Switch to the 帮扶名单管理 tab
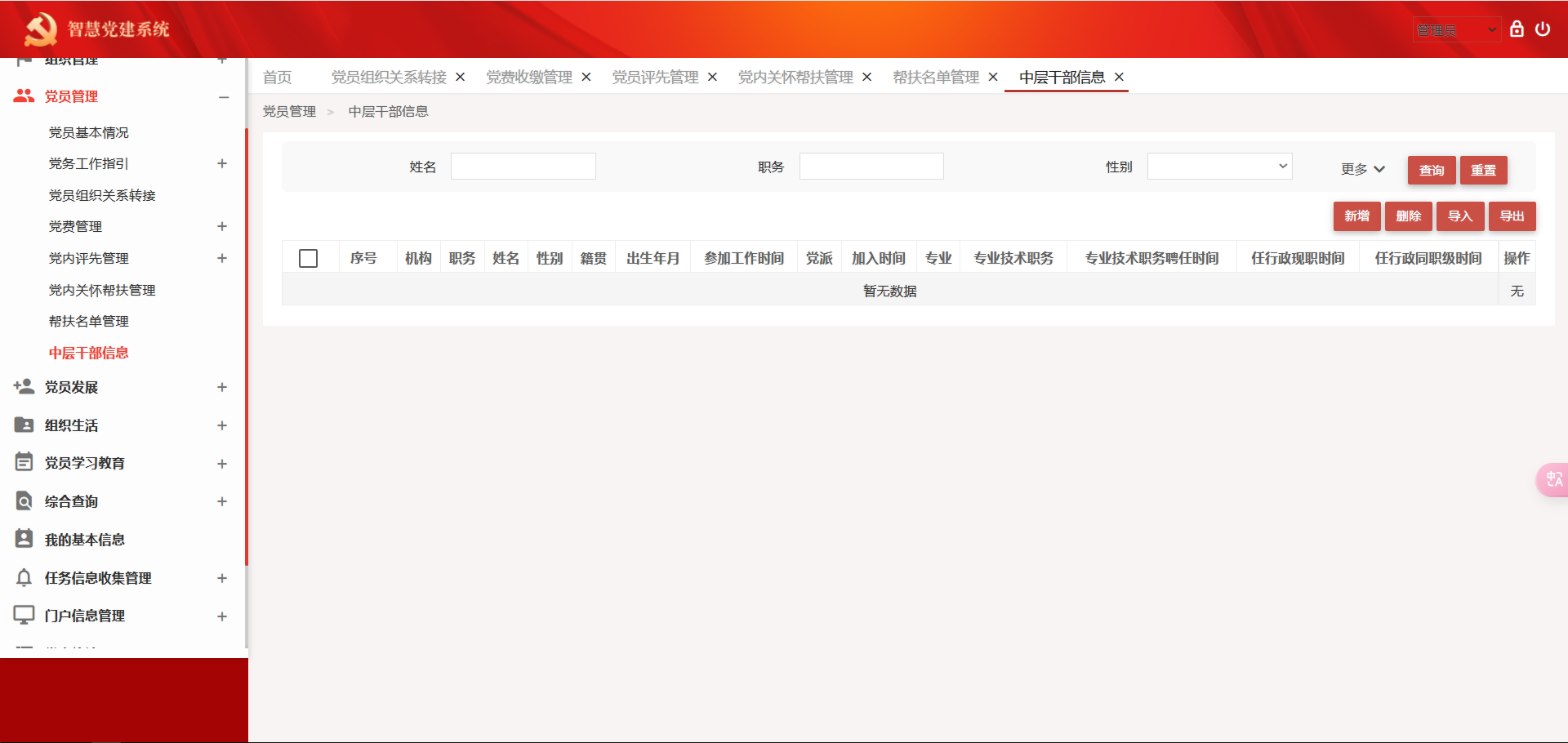 [x=936, y=77]
